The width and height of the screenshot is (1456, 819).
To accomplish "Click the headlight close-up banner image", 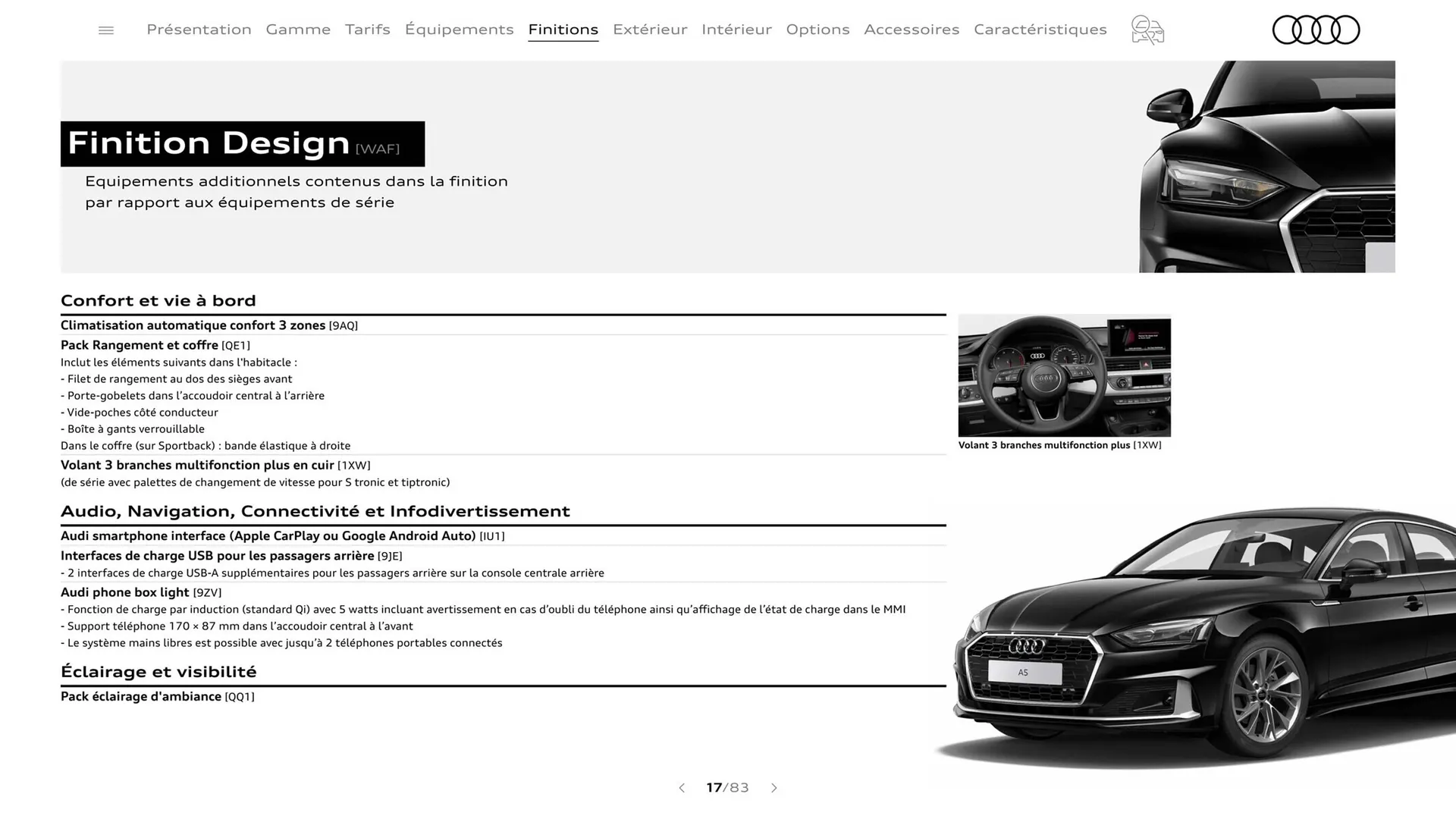I will (1266, 167).
